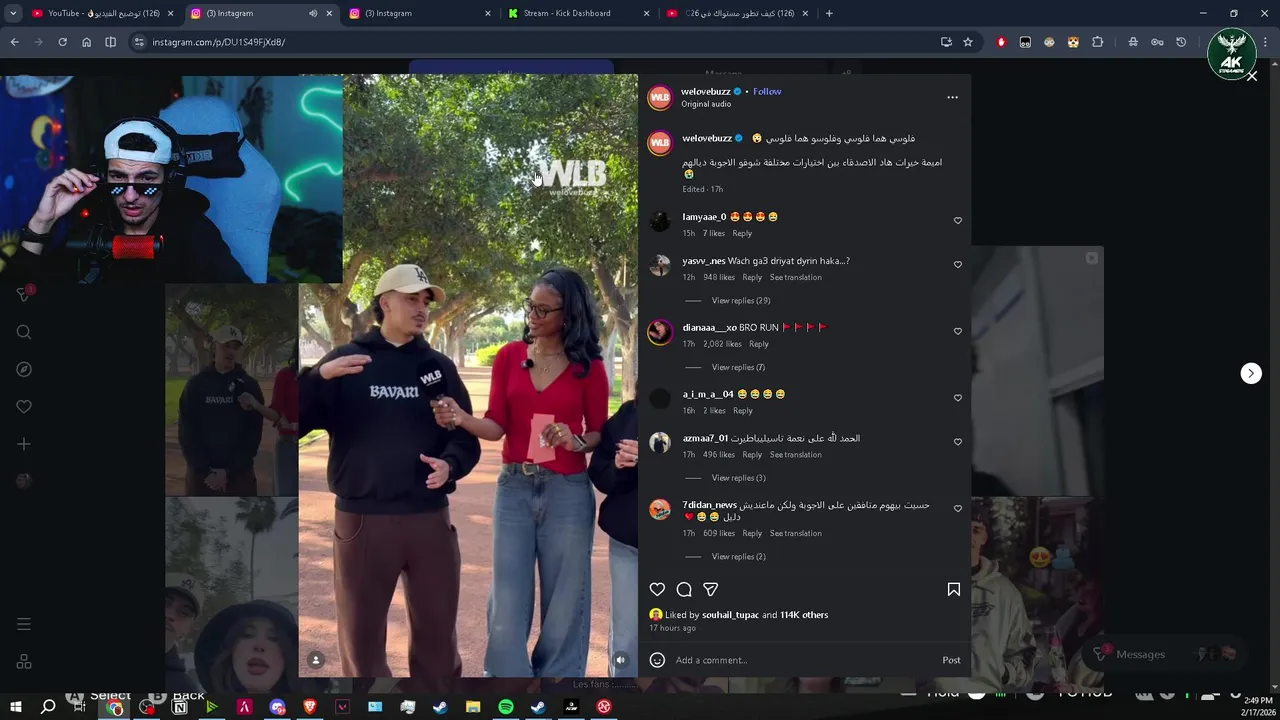Image resolution: width=1280 pixels, height=720 pixels.
Task: Create a new post with the plus icon
Action: tap(24, 444)
